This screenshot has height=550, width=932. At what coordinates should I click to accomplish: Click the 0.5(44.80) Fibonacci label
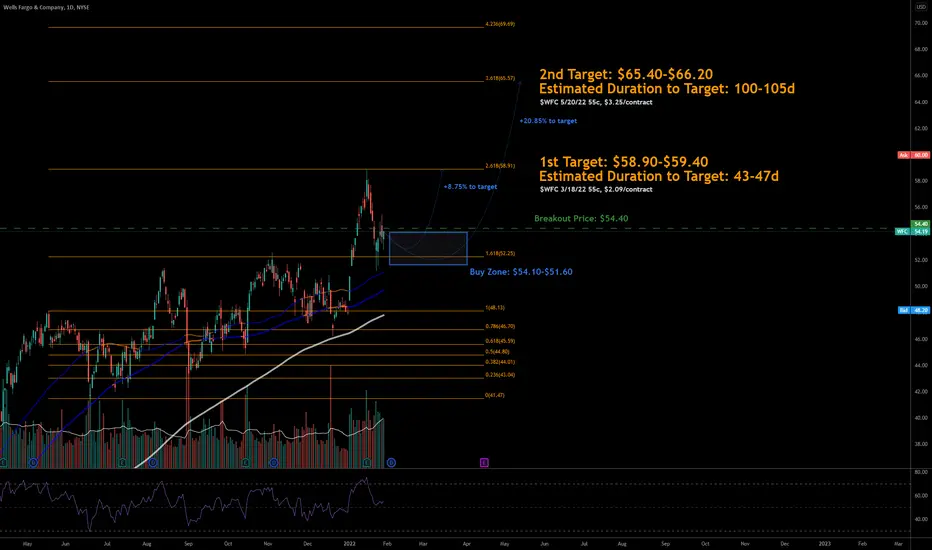(x=497, y=351)
